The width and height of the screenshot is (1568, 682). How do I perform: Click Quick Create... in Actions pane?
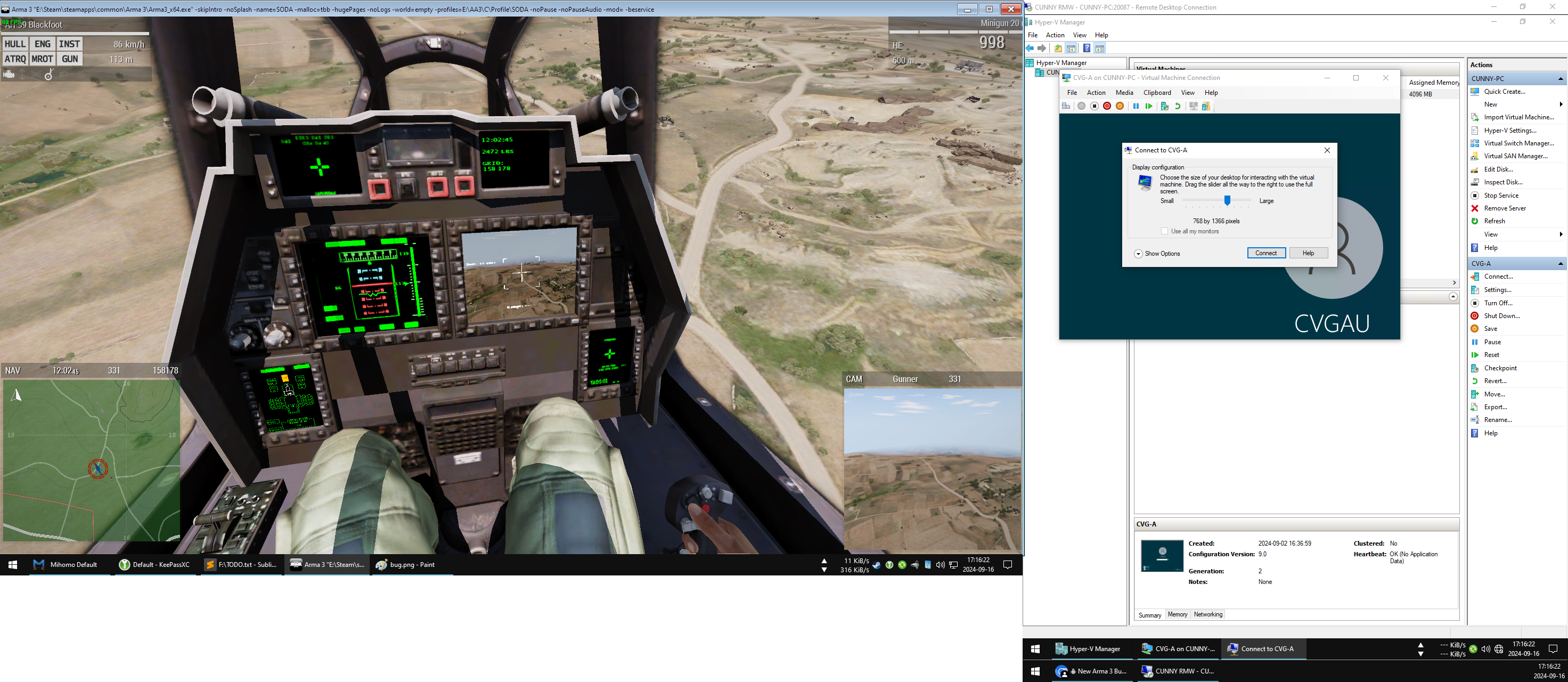click(x=1504, y=91)
